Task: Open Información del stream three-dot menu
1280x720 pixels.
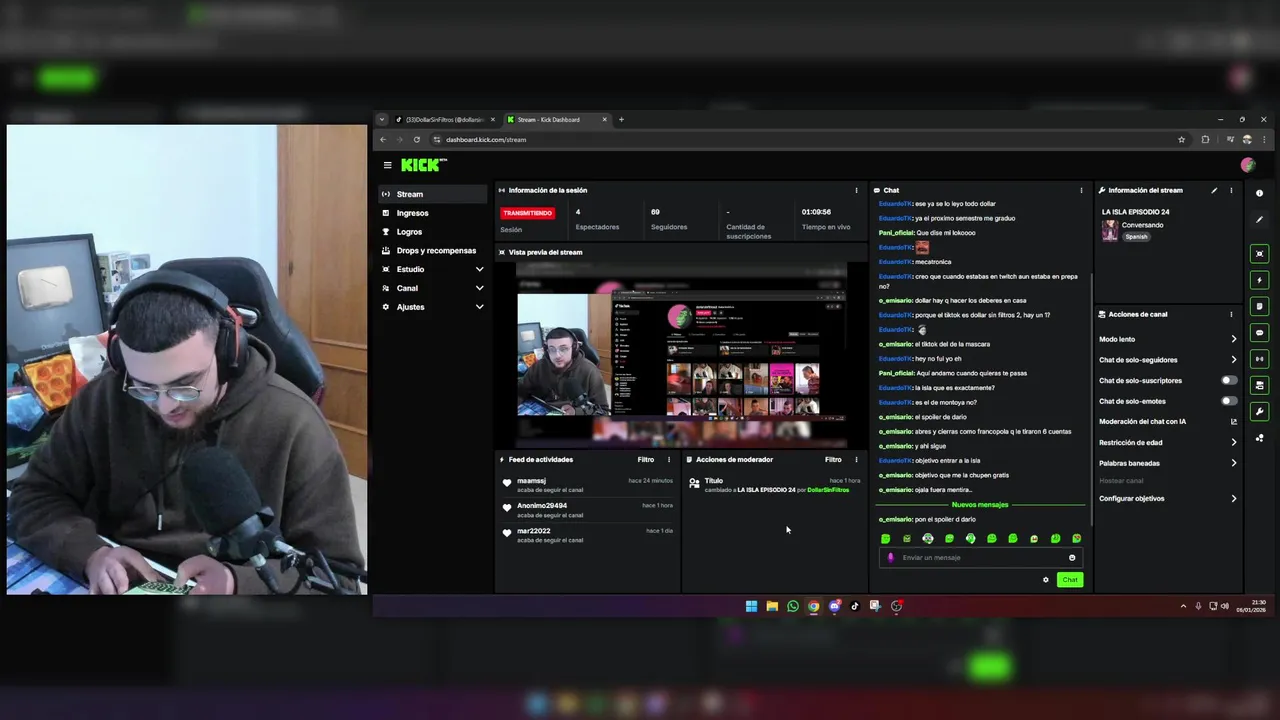Action: 1231,190
